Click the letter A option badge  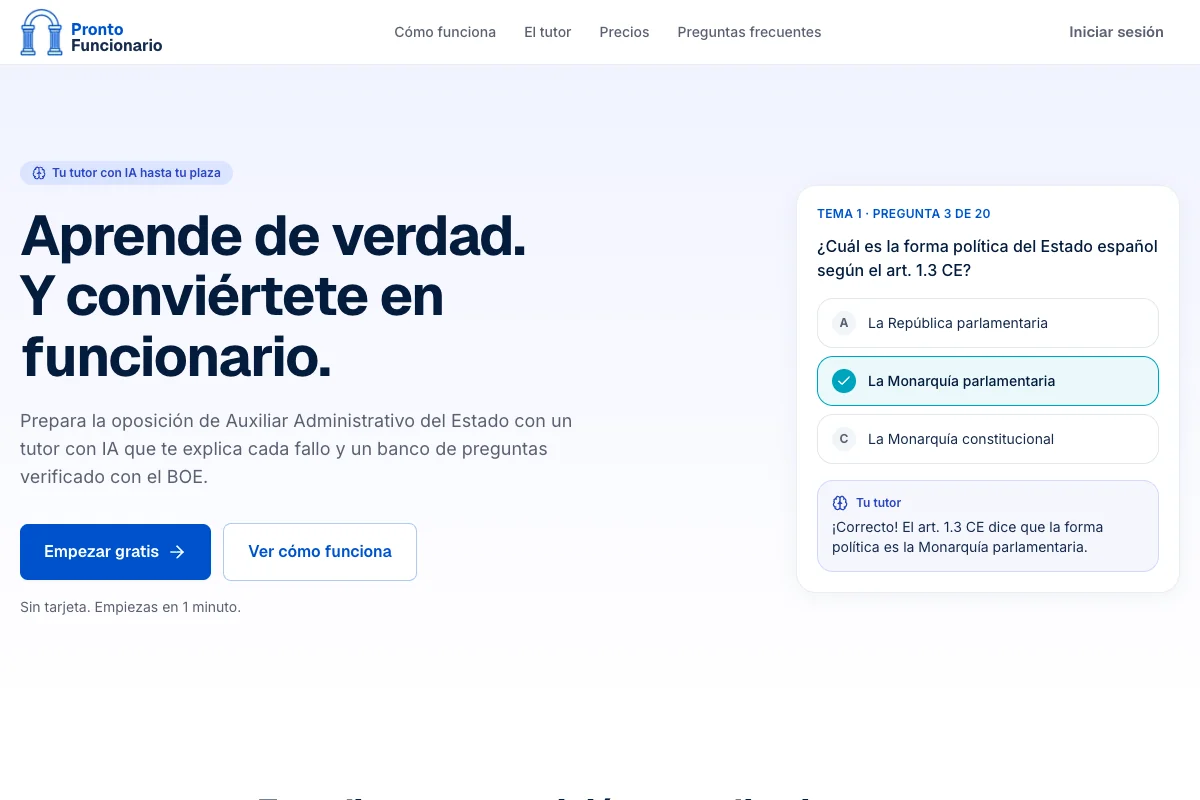click(844, 323)
